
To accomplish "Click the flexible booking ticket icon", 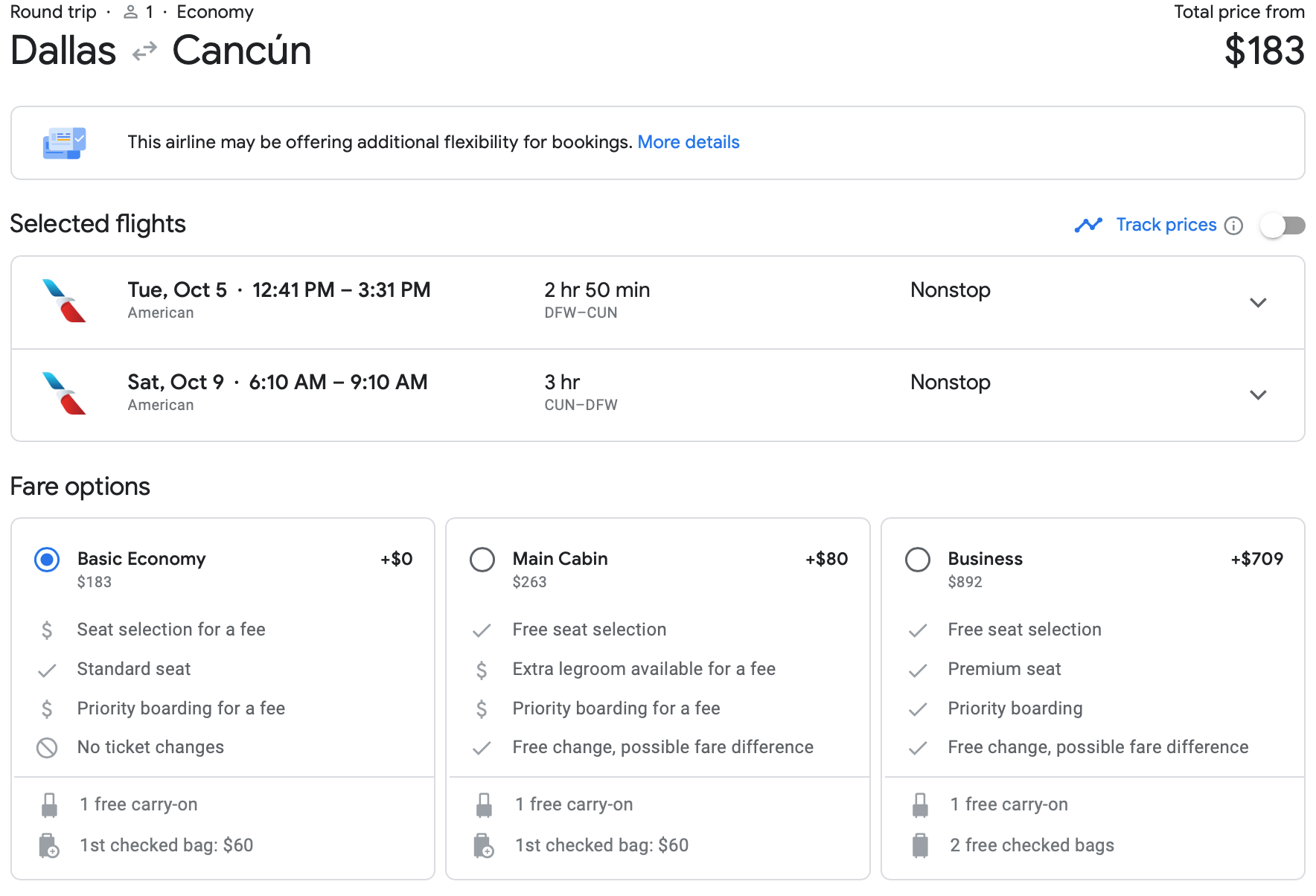I will tap(65, 143).
